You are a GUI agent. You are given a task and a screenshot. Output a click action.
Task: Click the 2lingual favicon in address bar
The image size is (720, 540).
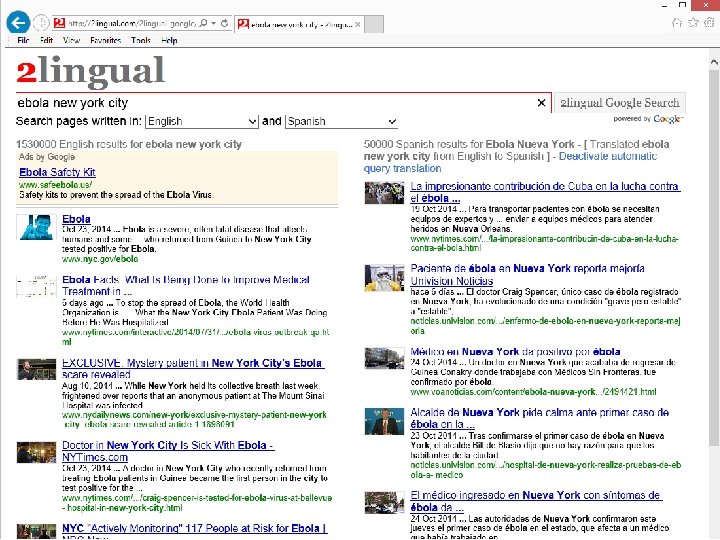pyautogui.click(x=59, y=23)
